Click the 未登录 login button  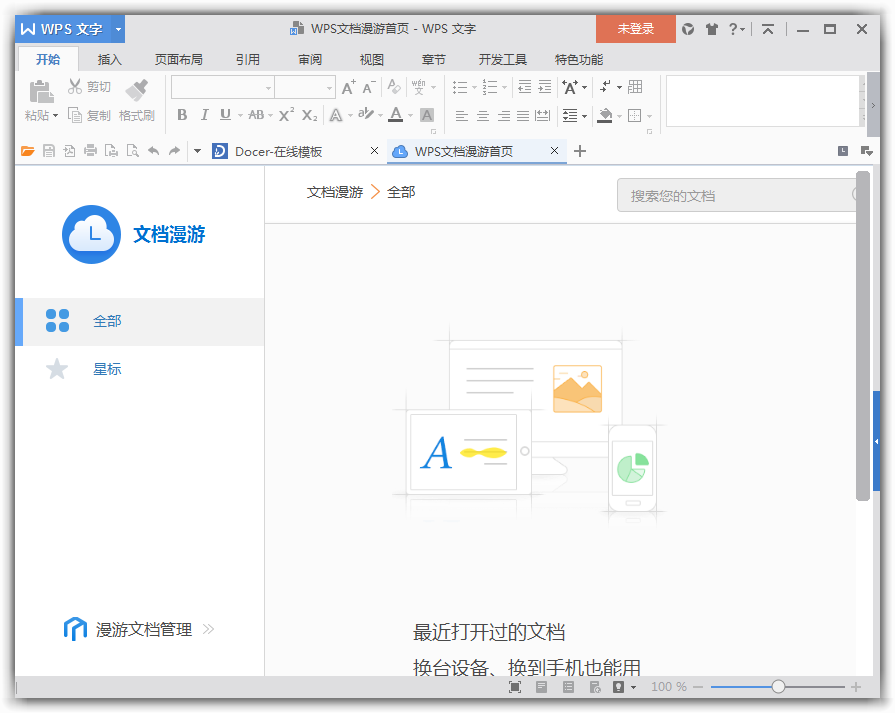click(635, 29)
